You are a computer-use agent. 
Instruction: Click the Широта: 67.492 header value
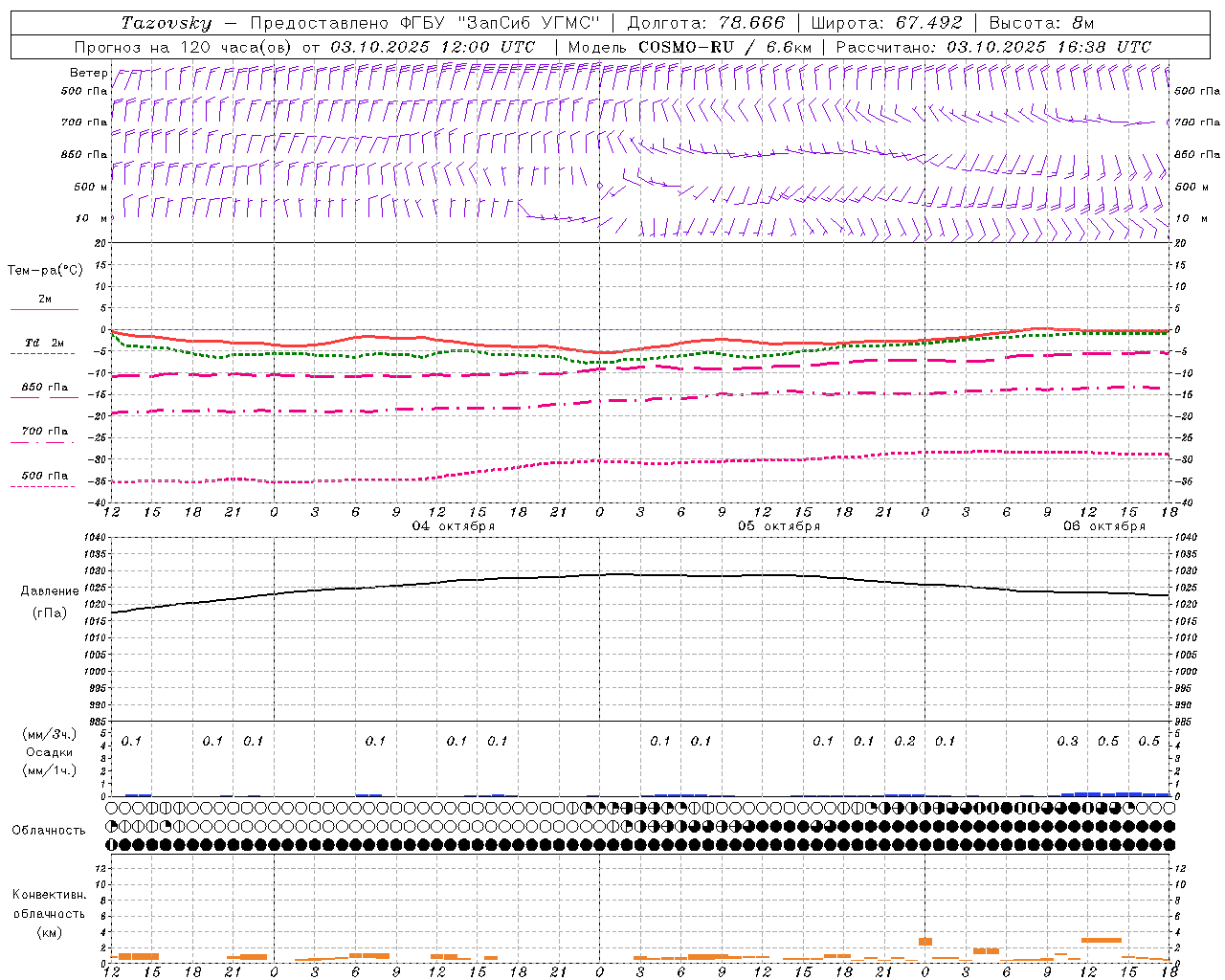886,23
